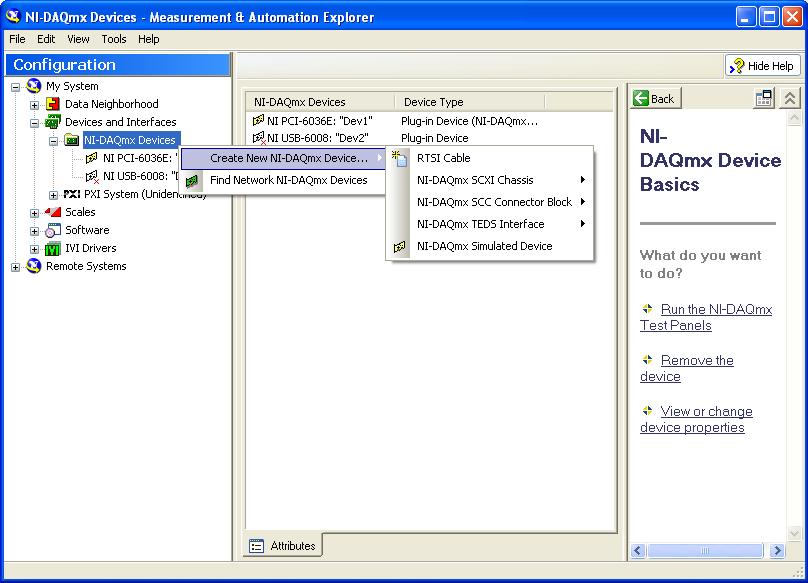The width and height of the screenshot is (808, 583).
Task: Open the View menu
Action: point(78,39)
